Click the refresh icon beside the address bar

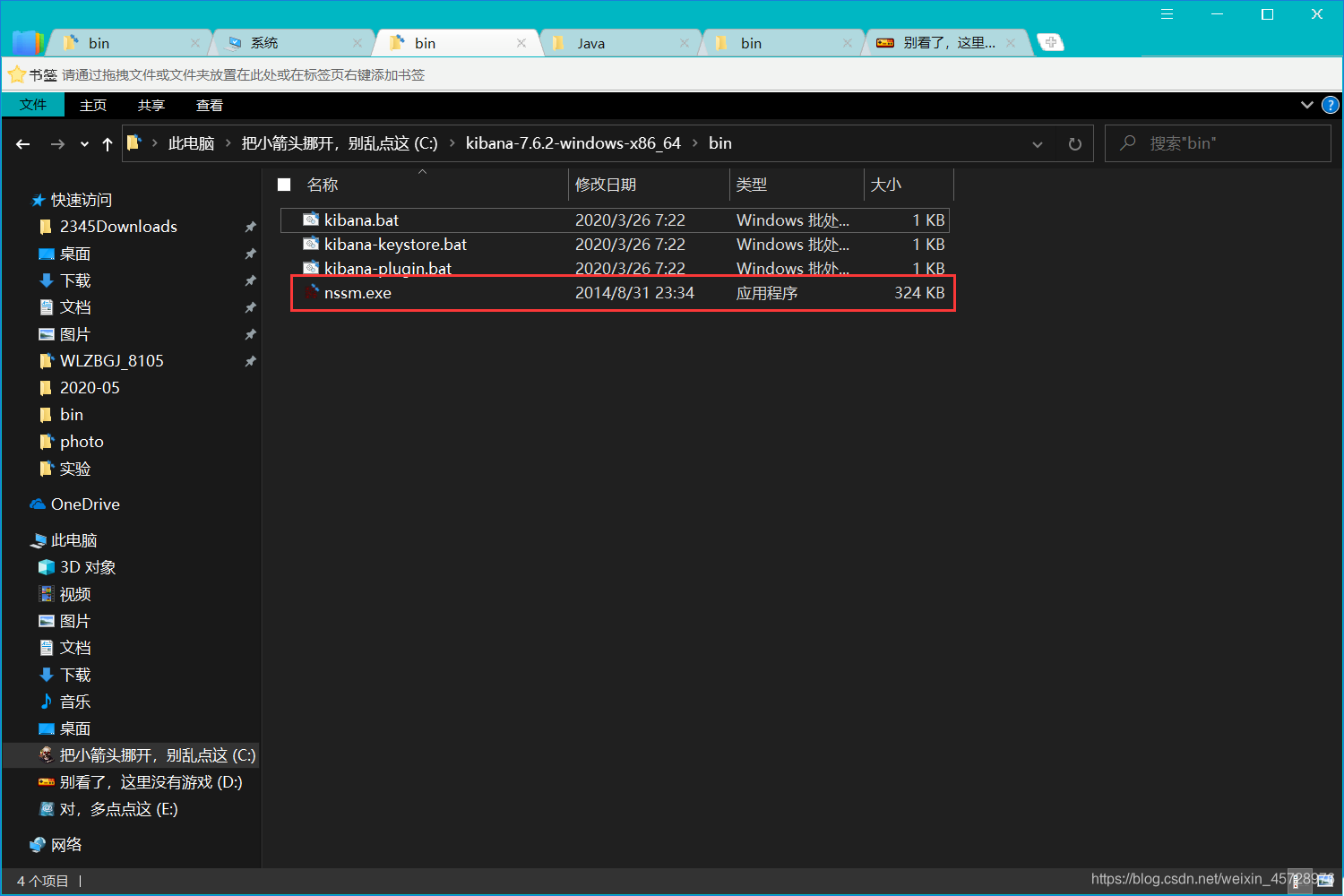[1074, 143]
